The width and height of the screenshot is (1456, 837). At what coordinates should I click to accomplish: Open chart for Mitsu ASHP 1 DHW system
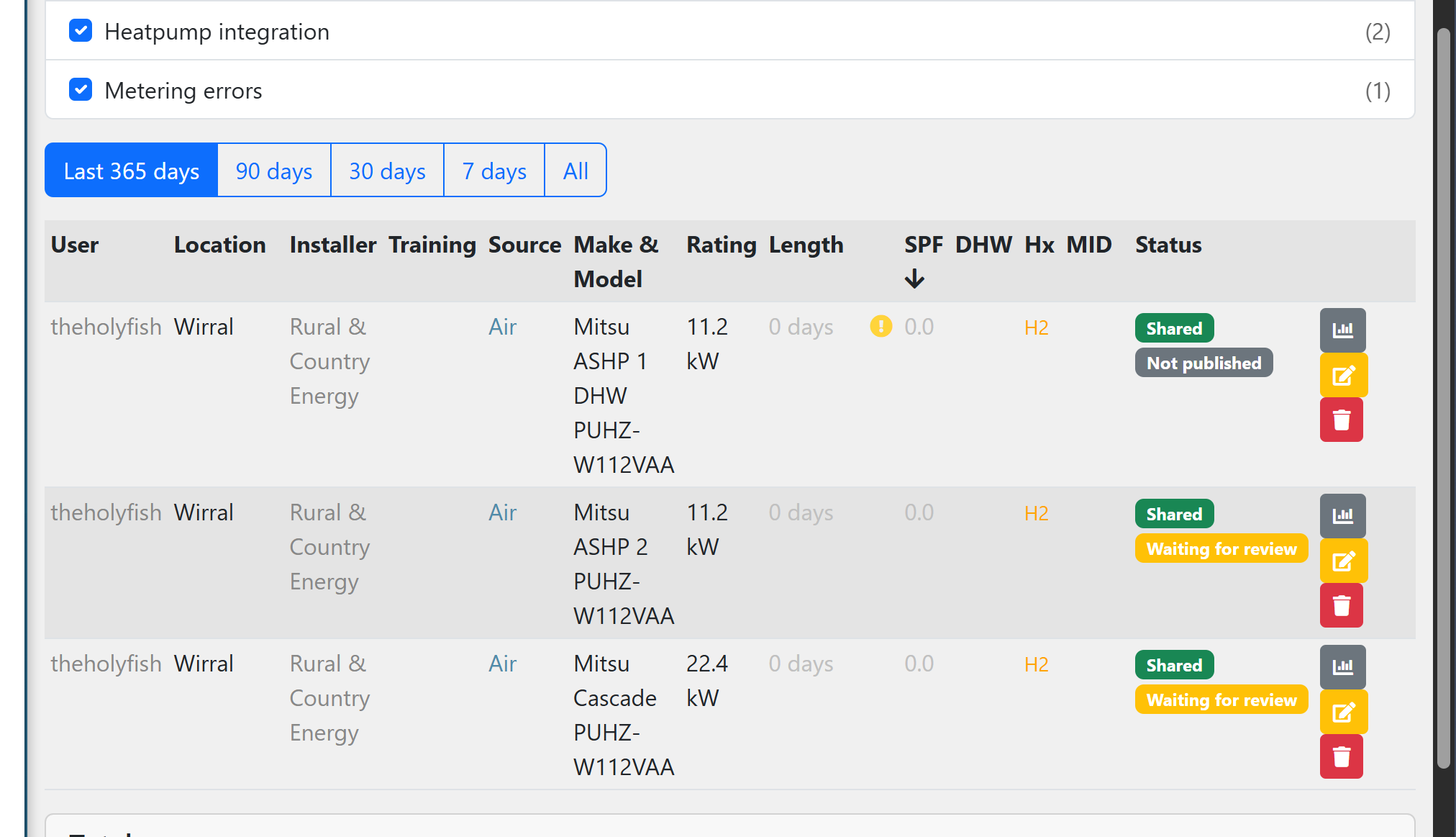coord(1342,330)
